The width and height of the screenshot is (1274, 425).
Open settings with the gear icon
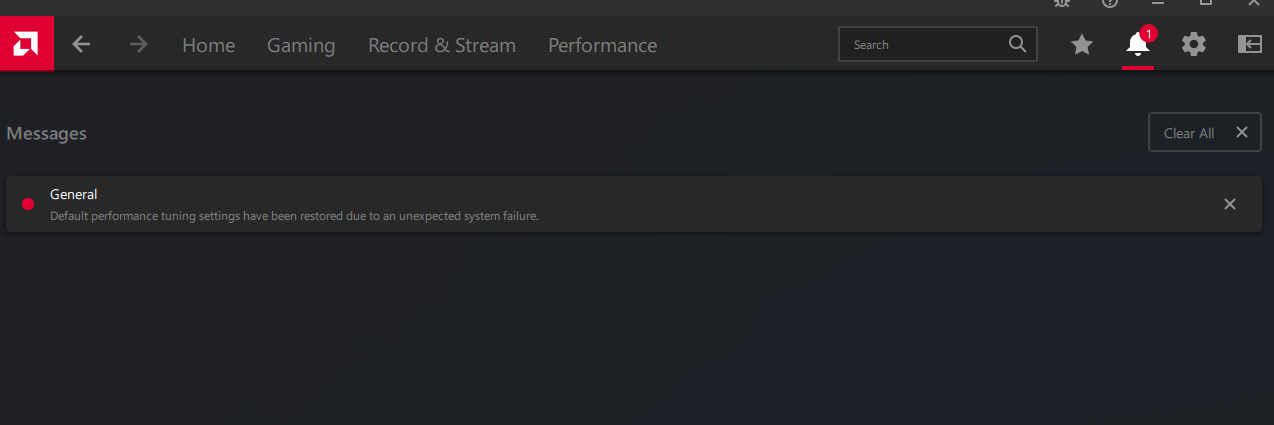[x=1193, y=45]
